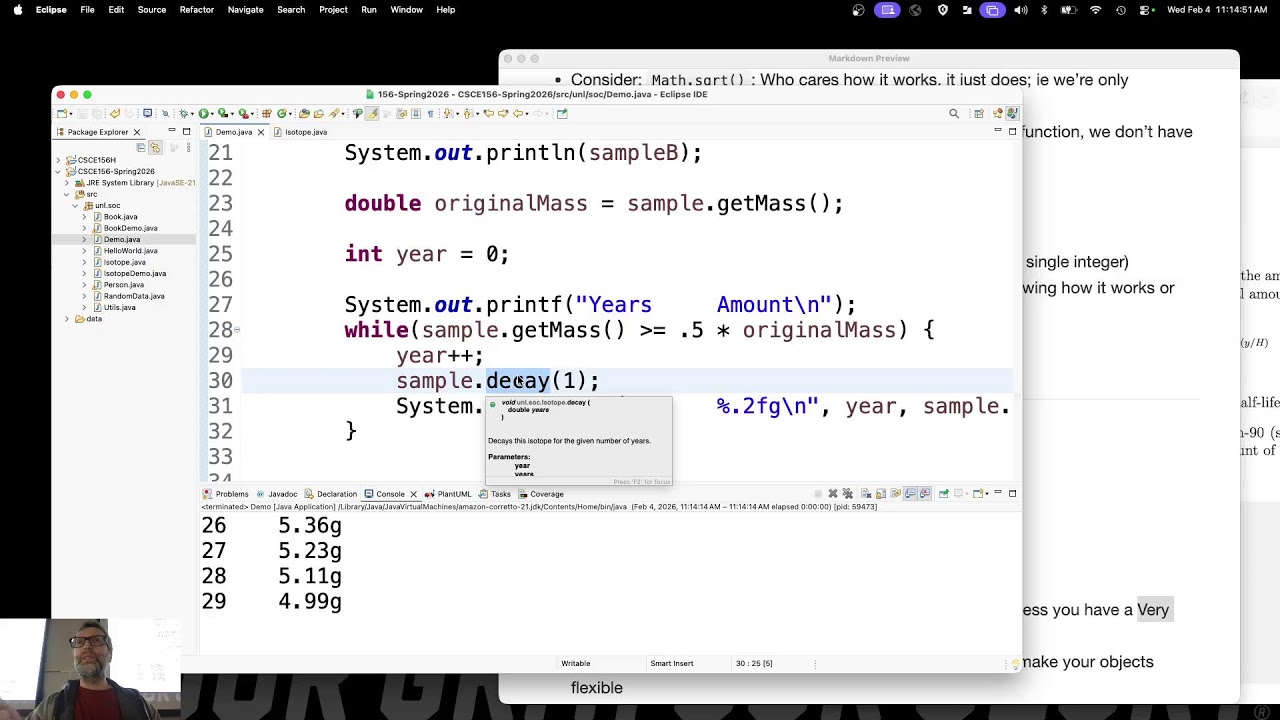Viewport: 1280px width, 720px height.
Task: Toggle Word Wrap in Console toolbar
Action: (x=896, y=493)
